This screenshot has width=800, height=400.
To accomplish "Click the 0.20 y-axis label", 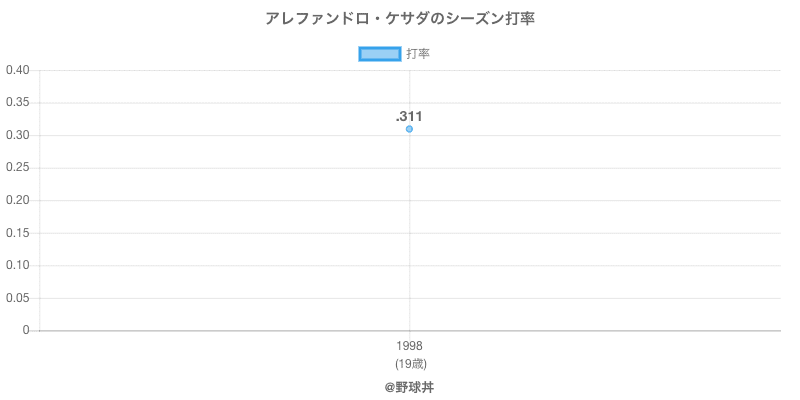I will point(17,200).
